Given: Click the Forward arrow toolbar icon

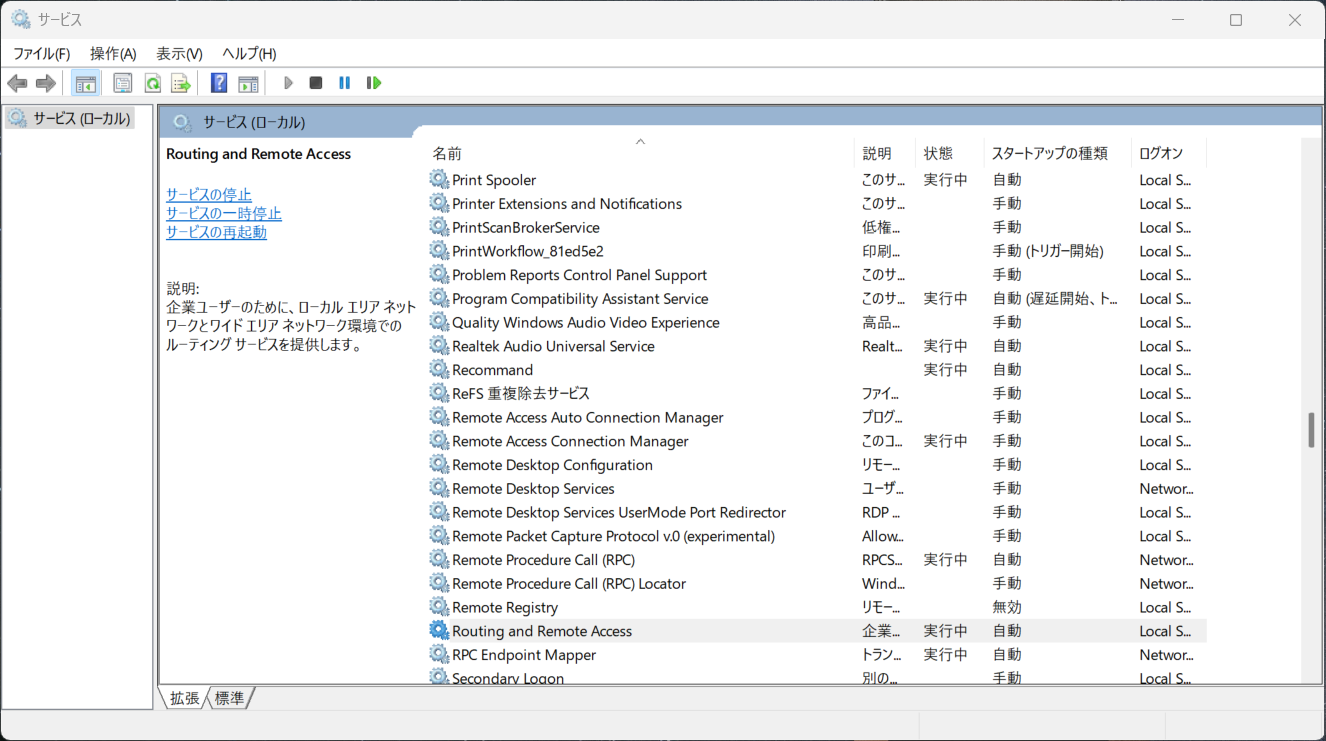Looking at the screenshot, I should coord(45,83).
